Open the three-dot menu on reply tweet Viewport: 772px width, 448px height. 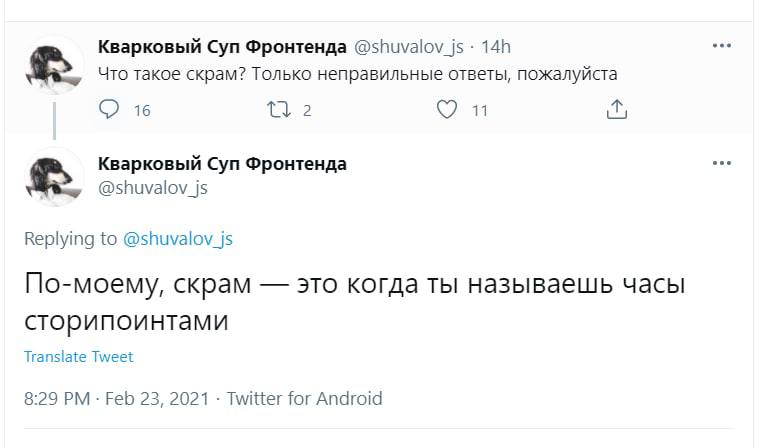coord(721,162)
